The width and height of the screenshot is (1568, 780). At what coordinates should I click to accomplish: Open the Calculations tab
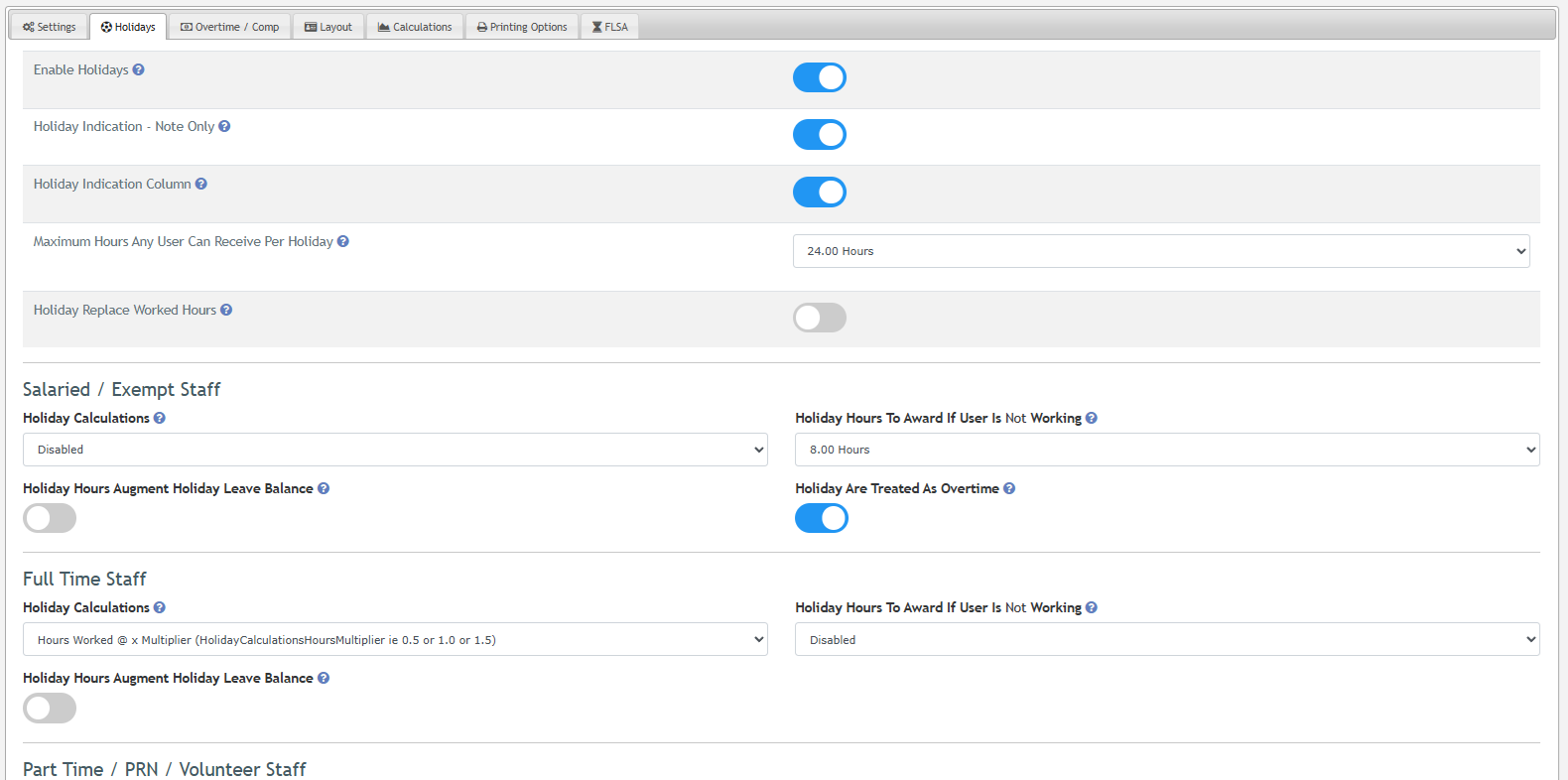[x=415, y=27]
